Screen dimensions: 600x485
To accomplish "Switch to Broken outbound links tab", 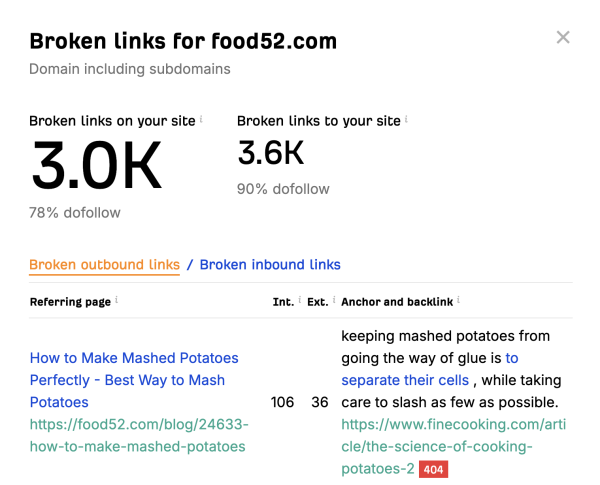I will click(x=104, y=265).
